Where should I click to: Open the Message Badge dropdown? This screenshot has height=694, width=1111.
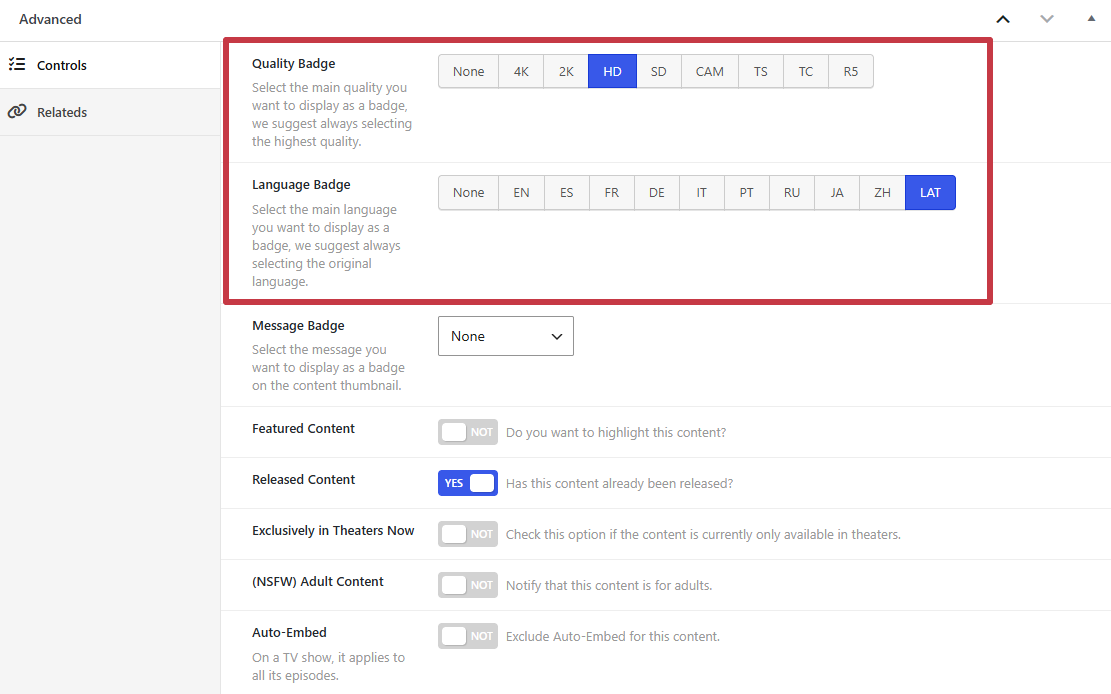click(x=506, y=336)
